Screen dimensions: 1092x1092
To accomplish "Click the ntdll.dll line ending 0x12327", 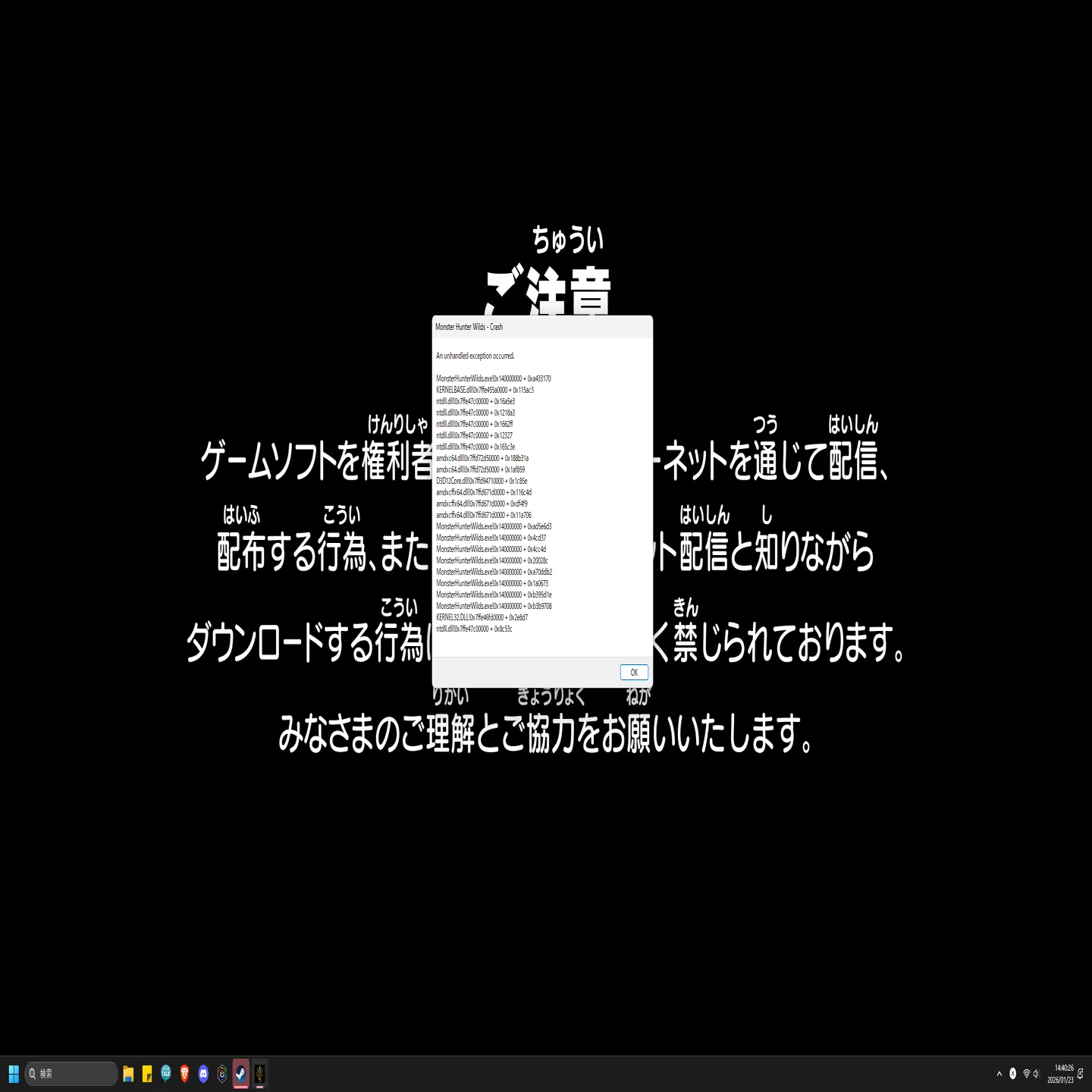I will pyautogui.click(x=474, y=435).
